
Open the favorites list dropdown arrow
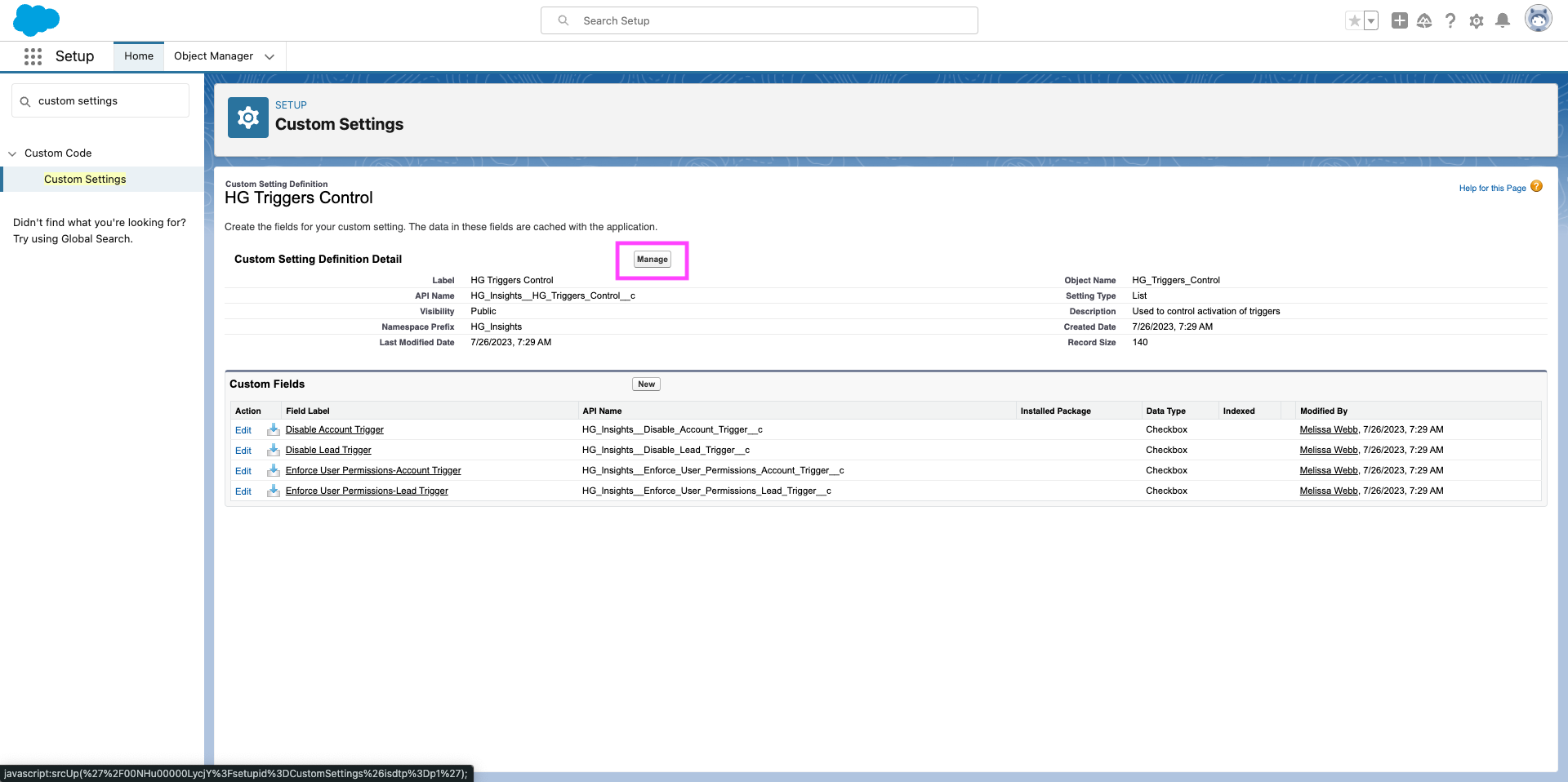pyautogui.click(x=1371, y=21)
